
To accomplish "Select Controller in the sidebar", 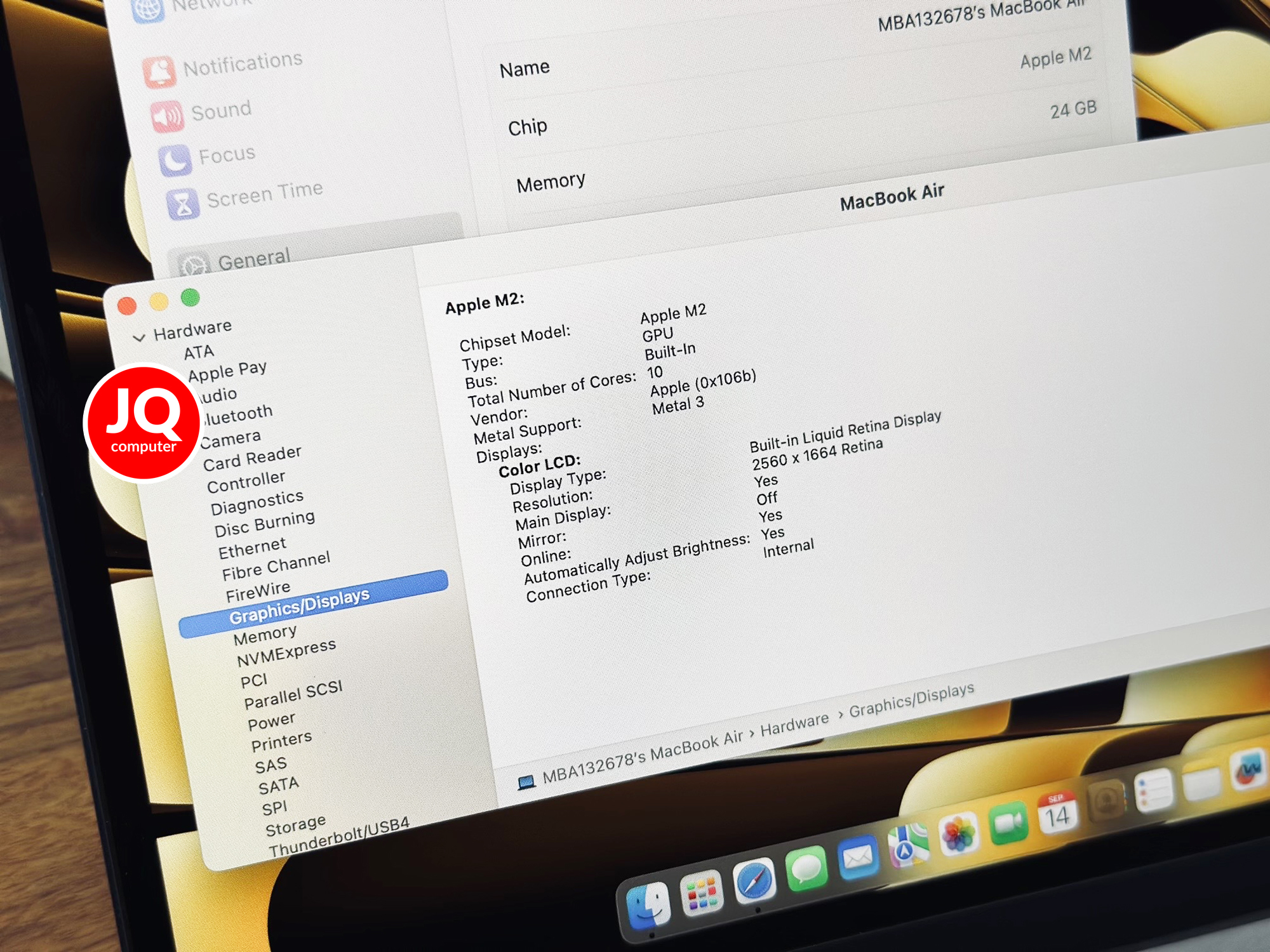I will [x=246, y=482].
